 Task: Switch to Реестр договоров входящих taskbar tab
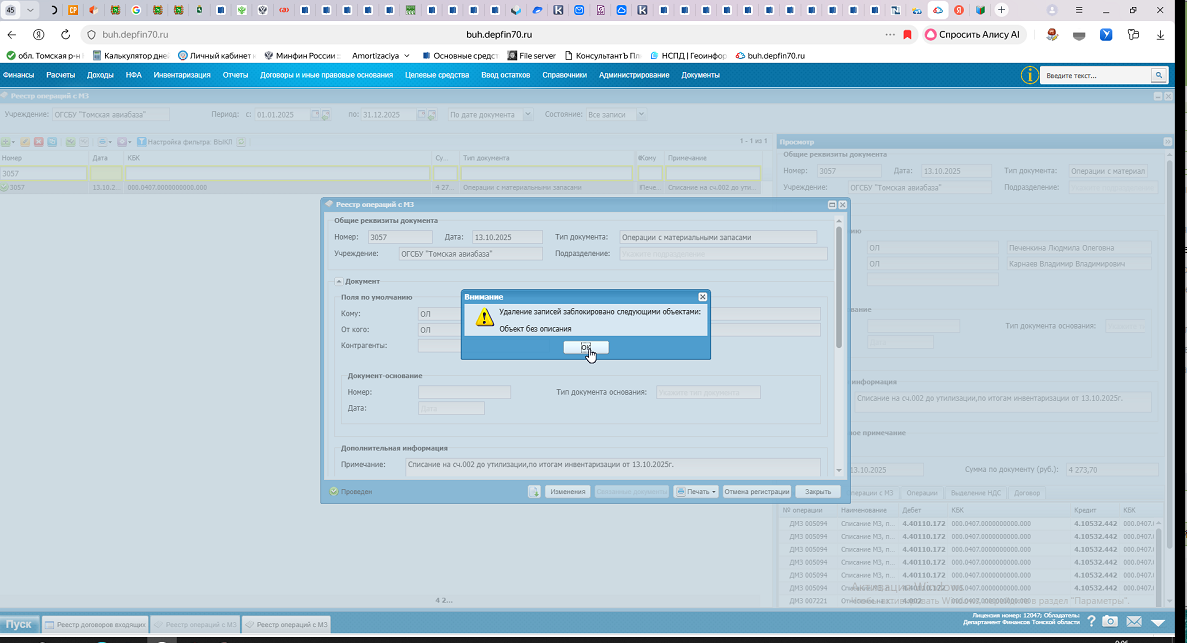coord(95,624)
